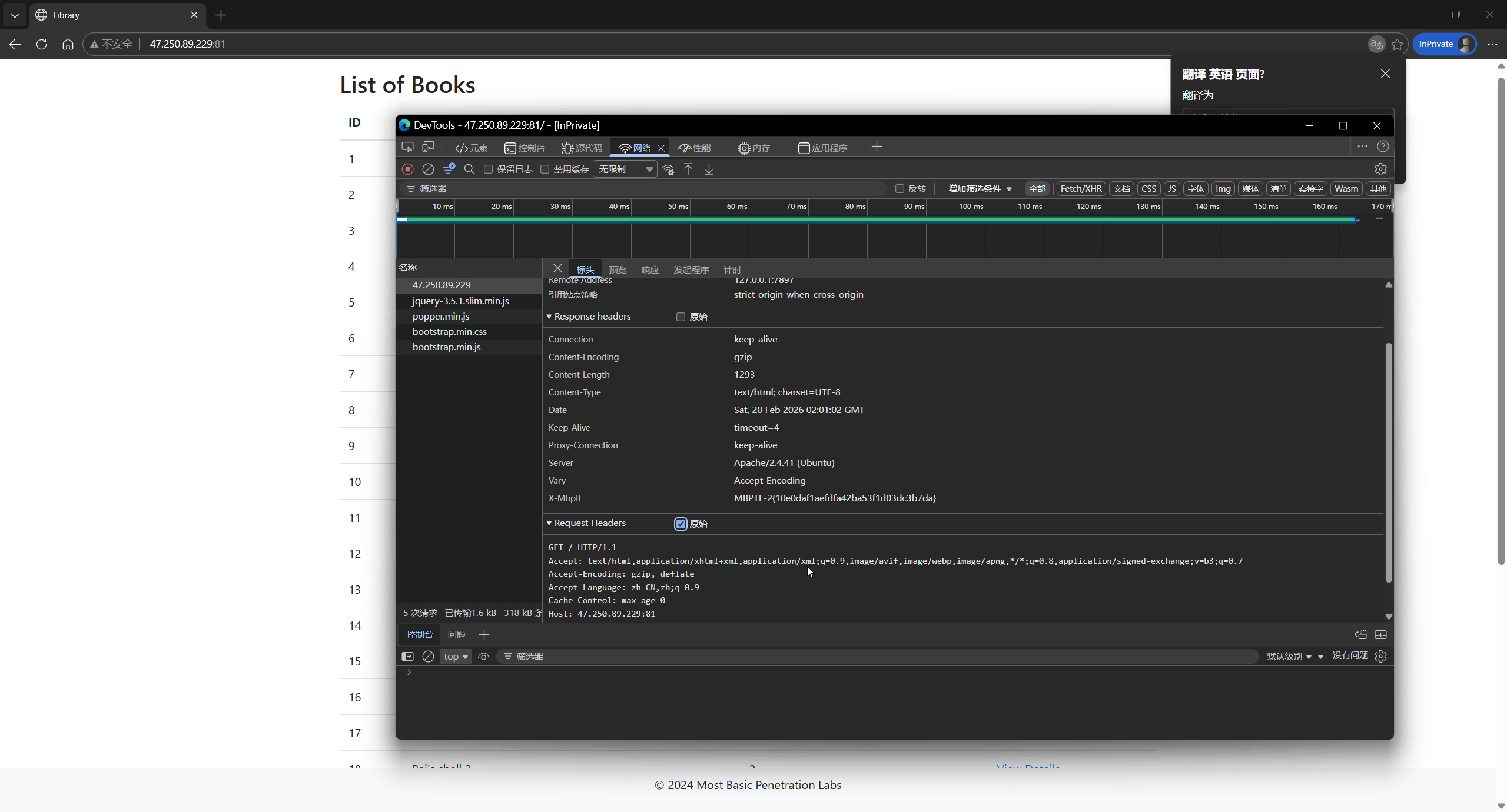Click the inspect element picker icon
Image resolution: width=1507 pixels, height=812 pixels.
pos(407,147)
